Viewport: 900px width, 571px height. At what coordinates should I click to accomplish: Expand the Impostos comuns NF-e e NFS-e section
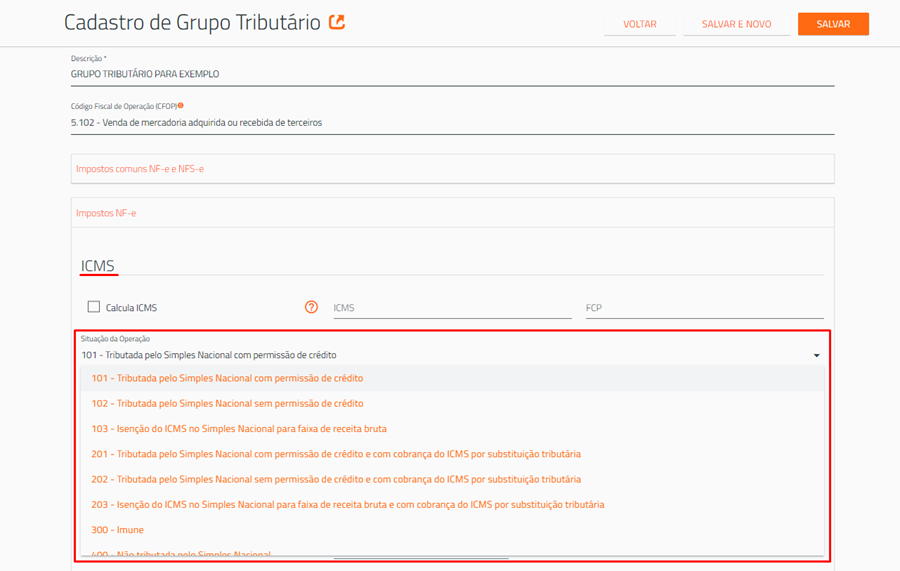tap(452, 169)
